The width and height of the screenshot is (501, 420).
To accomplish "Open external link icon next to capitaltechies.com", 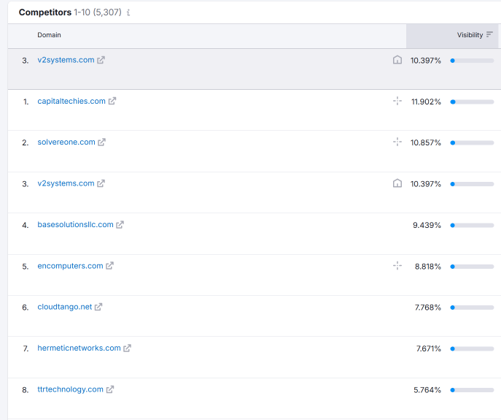I will click(112, 101).
